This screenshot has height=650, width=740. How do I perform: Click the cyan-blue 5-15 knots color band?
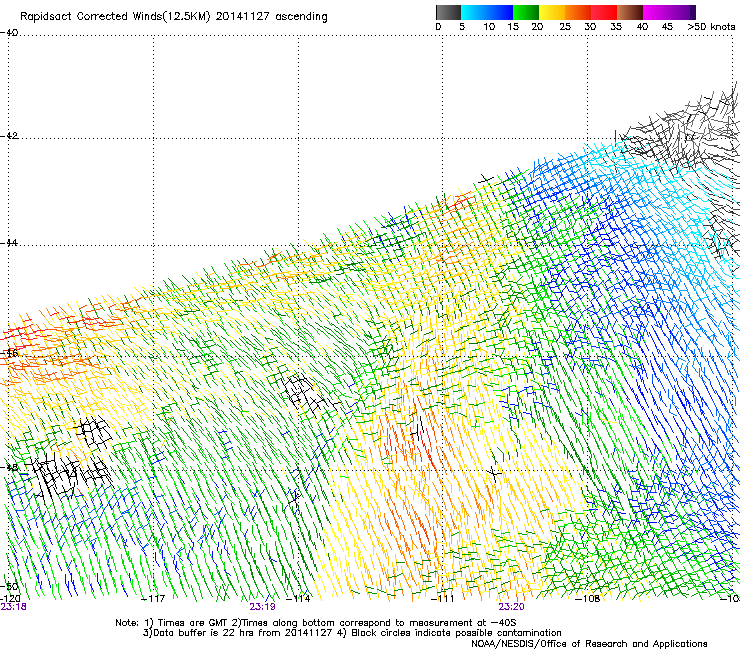click(x=487, y=12)
